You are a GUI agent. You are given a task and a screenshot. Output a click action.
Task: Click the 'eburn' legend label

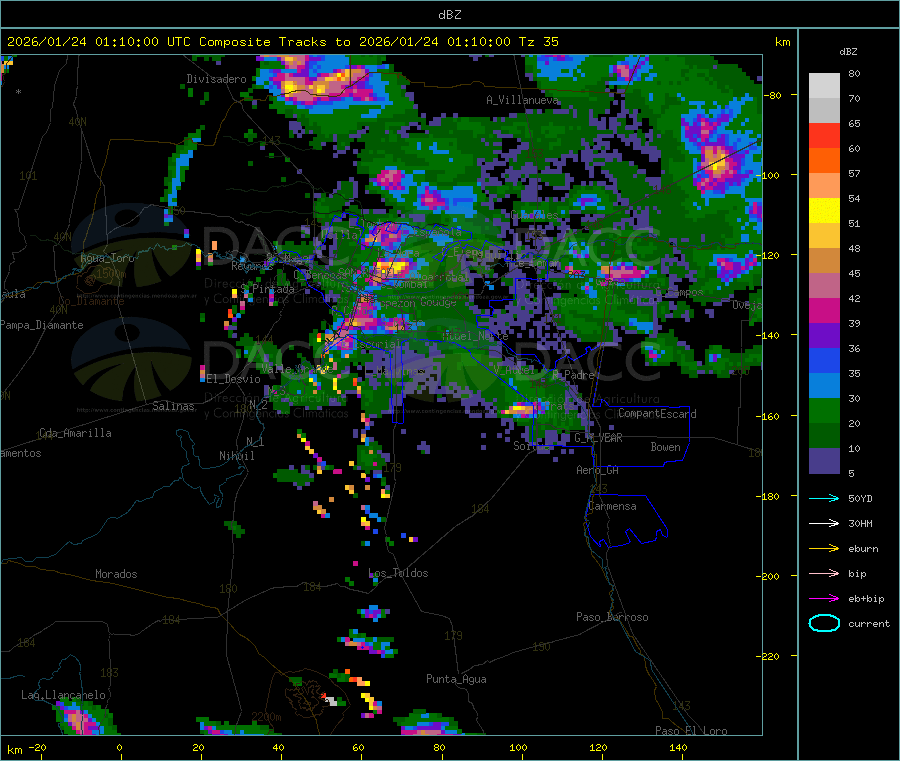[863, 549]
